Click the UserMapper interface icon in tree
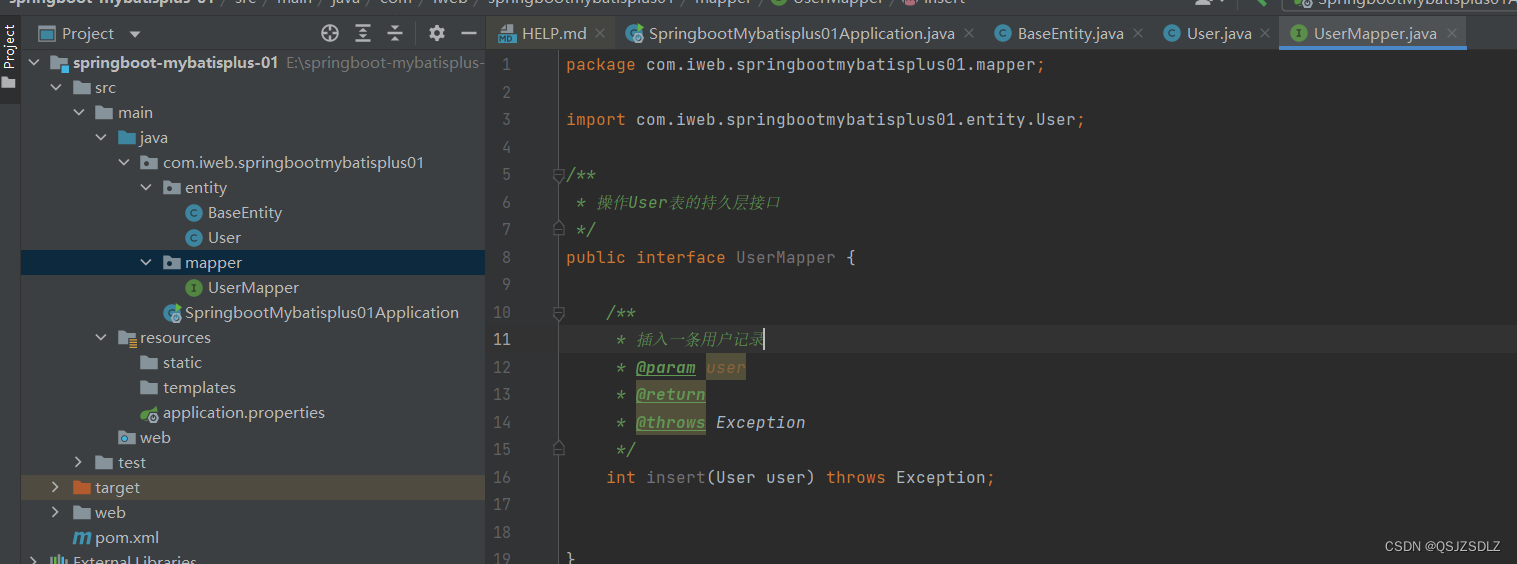1517x564 pixels. 194,288
